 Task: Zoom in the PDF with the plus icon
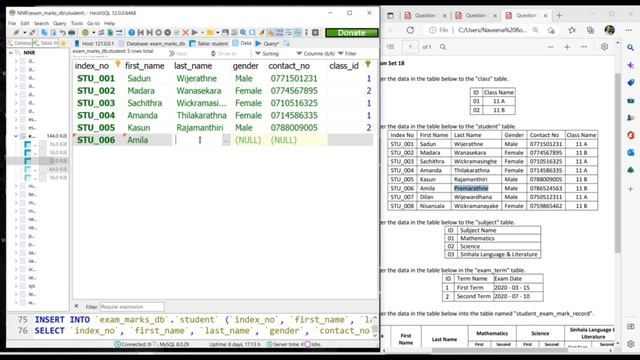[x=567, y=47]
